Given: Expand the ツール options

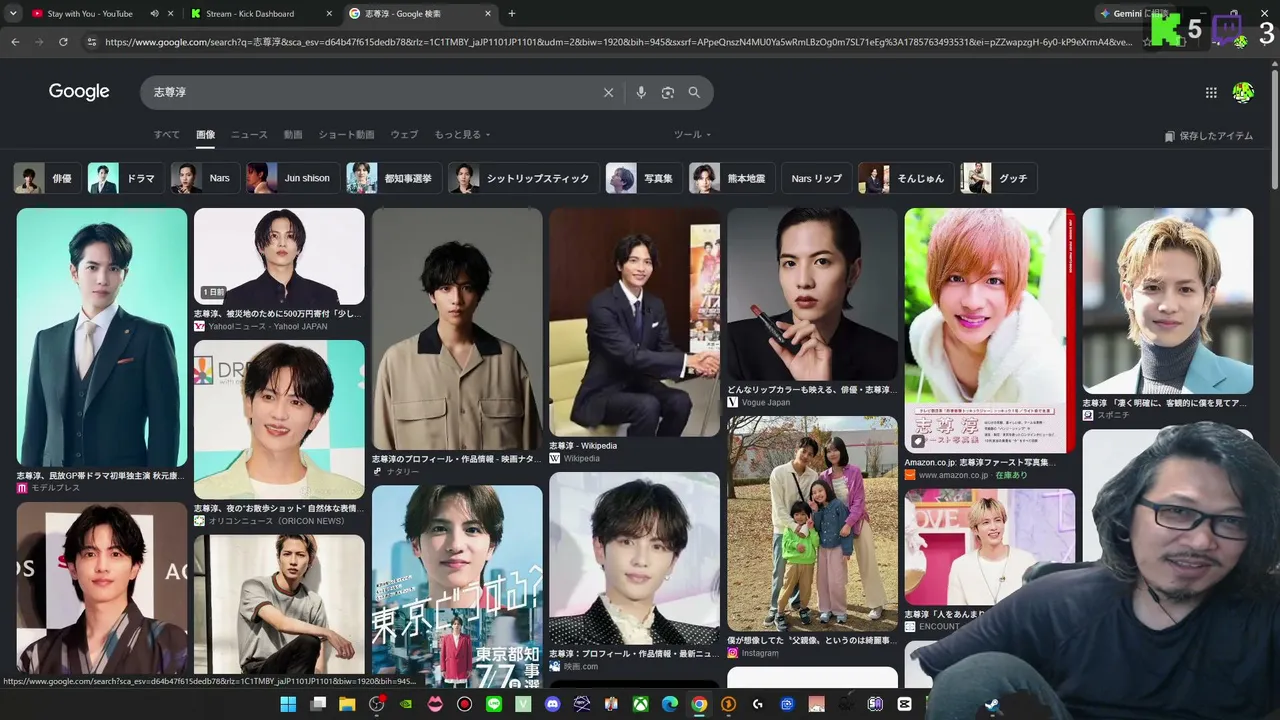Looking at the screenshot, I should [x=692, y=135].
